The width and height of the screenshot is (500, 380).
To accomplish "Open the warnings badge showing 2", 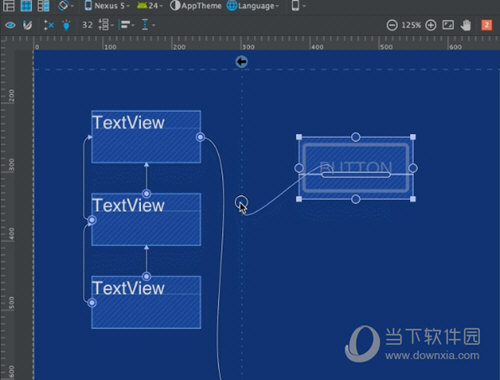I will point(486,25).
